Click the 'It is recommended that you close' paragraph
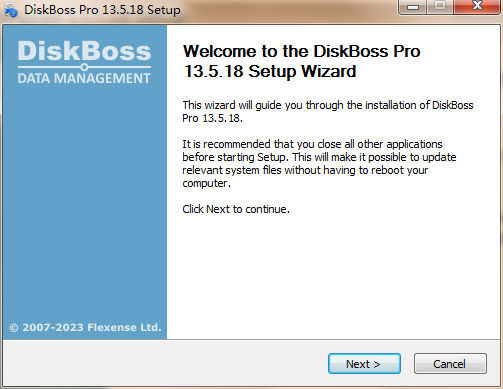Image resolution: width=503 pixels, height=389 pixels. pyautogui.click(x=319, y=164)
